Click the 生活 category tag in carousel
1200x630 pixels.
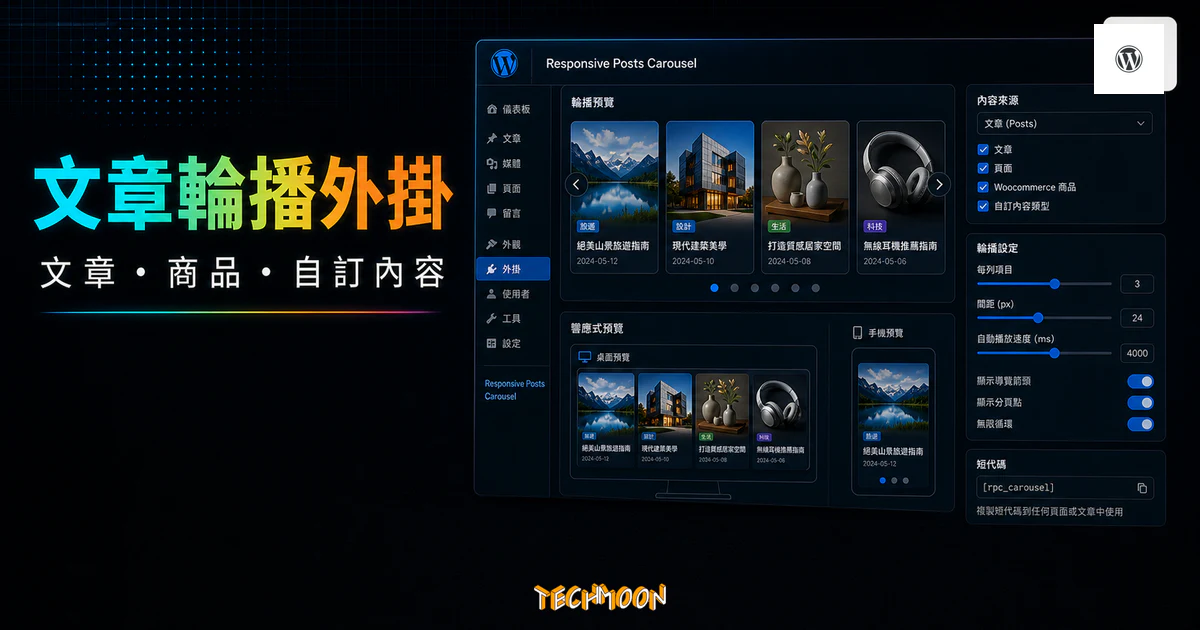[x=778, y=227]
